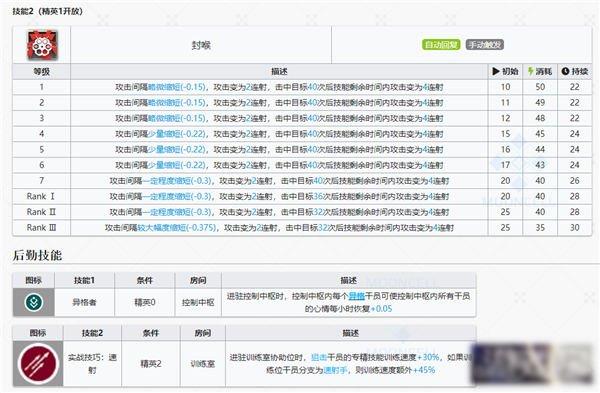The image size is (600, 393).
Task: Click the cost value 35 in Rank Ⅲ
Action: (x=540, y=227)
